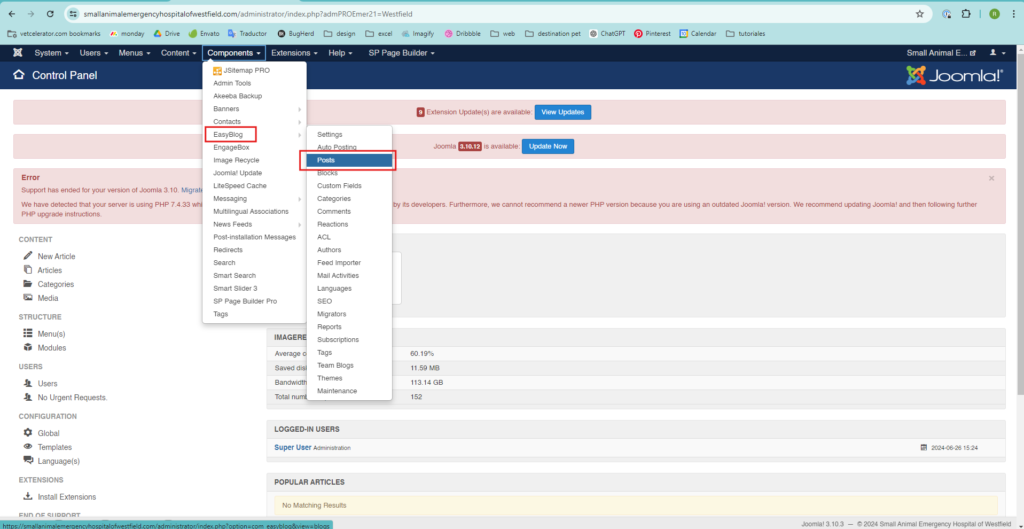1024x529 pixels.
Task: Open the Extensions dropdown menu
Action: point(294,52)
